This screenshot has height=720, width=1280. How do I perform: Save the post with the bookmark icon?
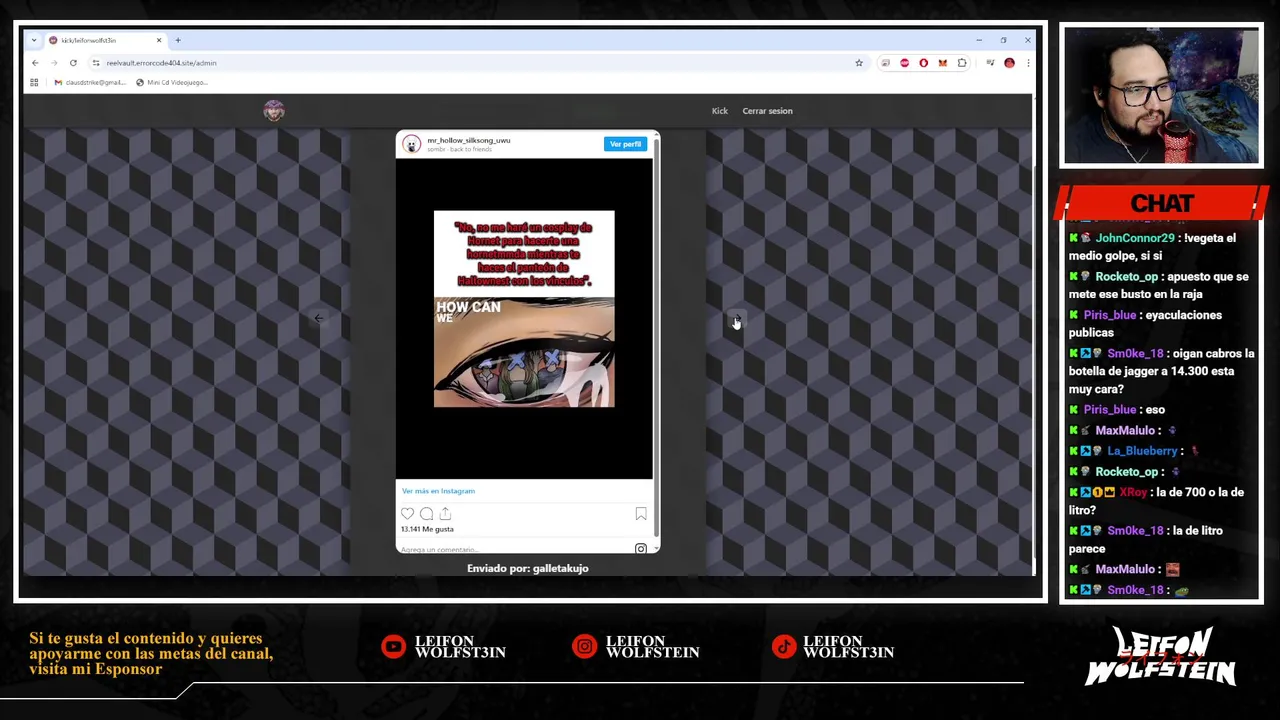tap(641, 514)
